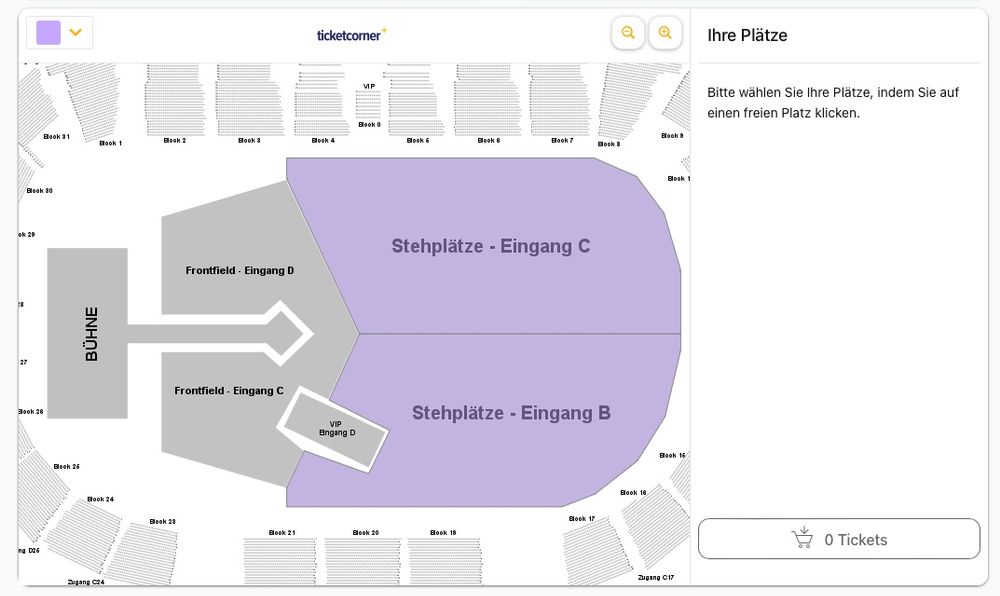Click the zoom in magnifier icon

(665, 32)
